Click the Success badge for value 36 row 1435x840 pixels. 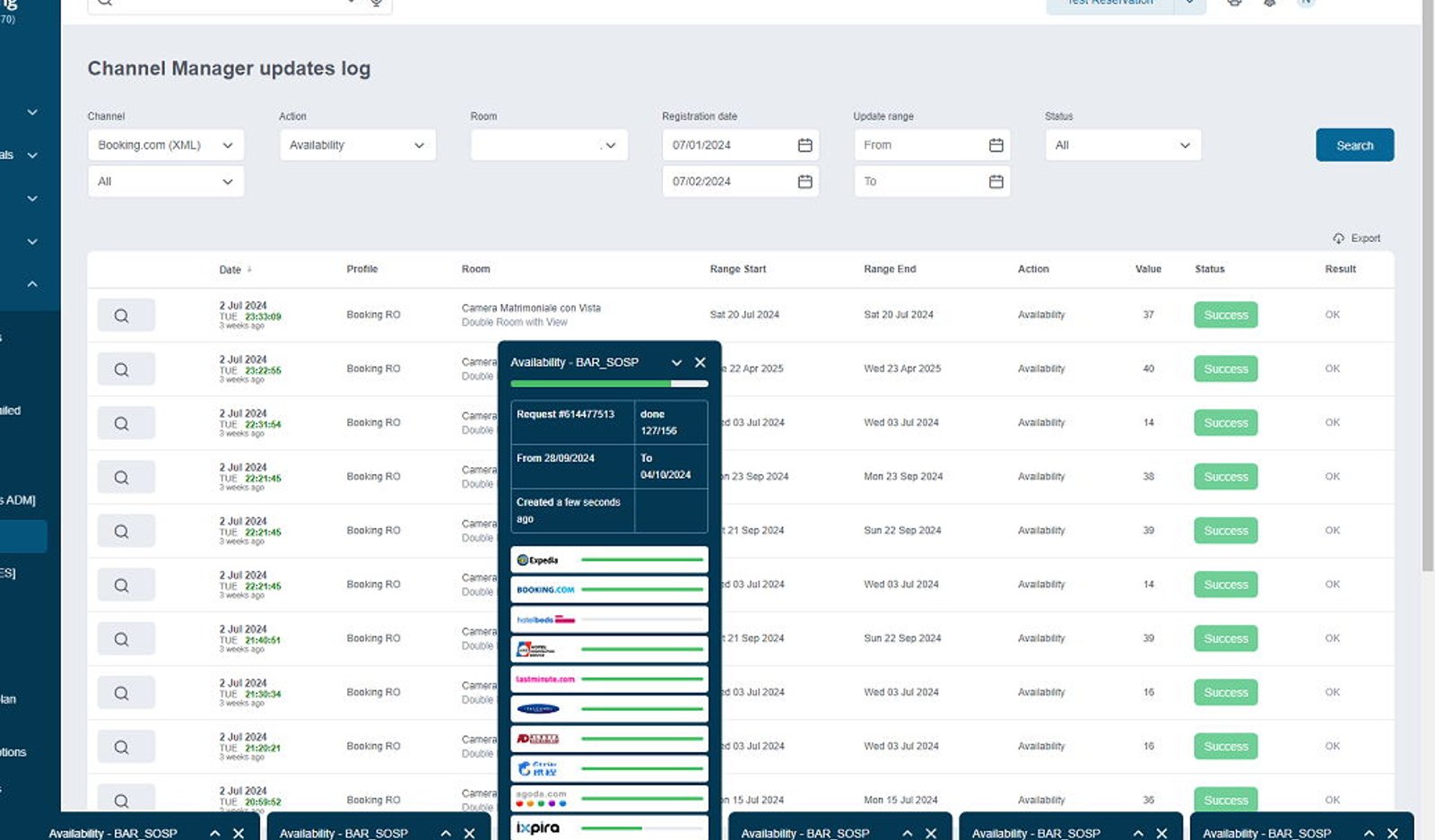coord(1225,800)
